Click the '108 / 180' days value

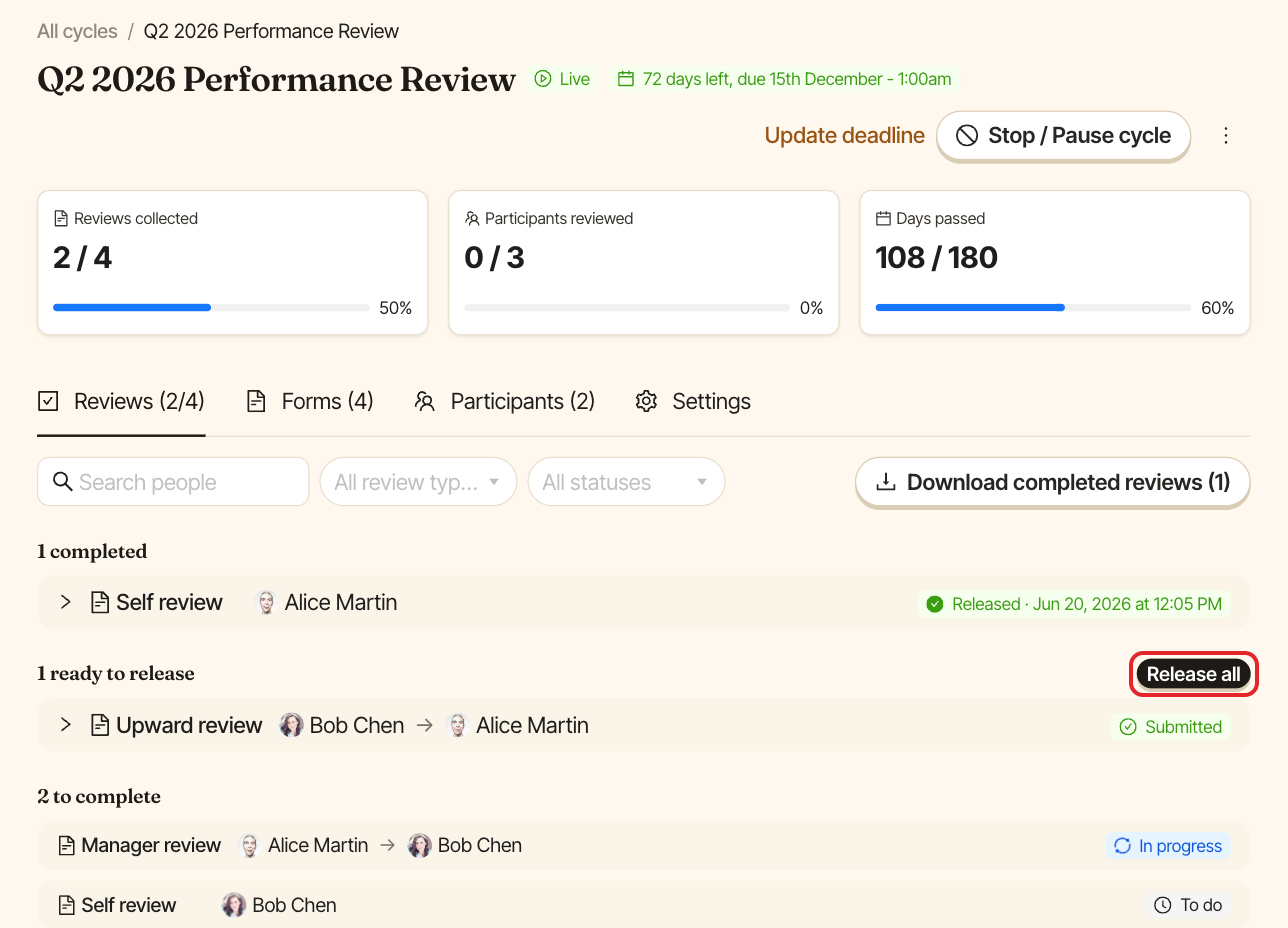pos(937,258)
